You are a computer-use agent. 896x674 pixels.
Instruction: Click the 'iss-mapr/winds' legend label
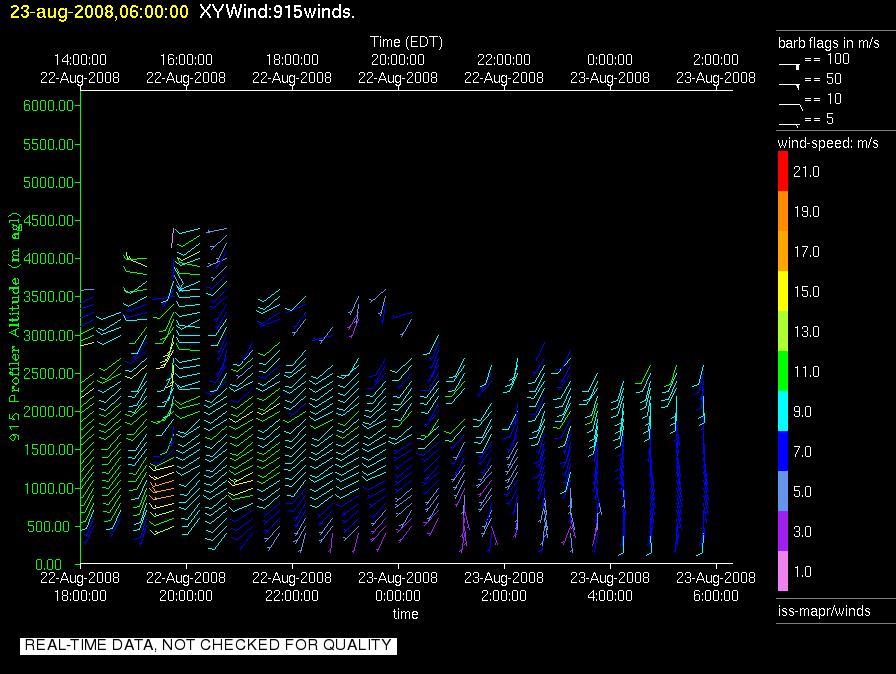pos(824,611)
